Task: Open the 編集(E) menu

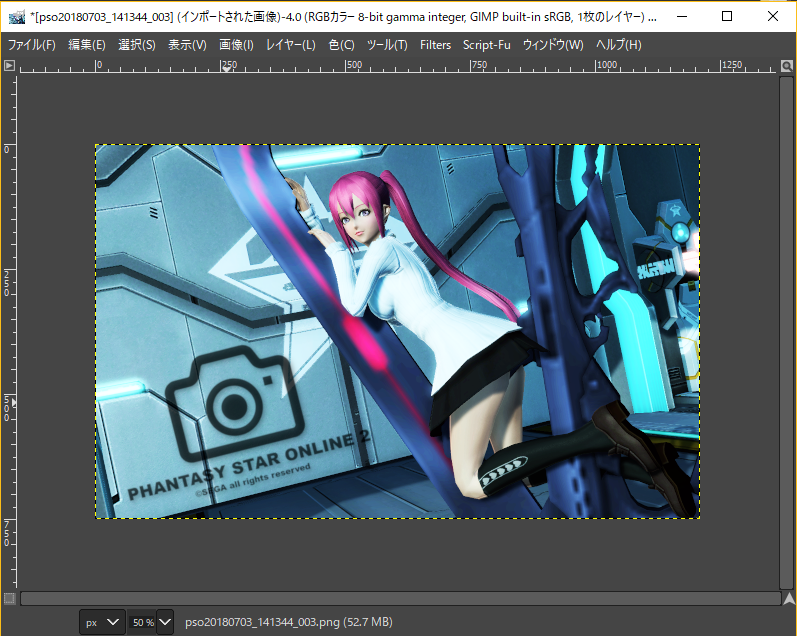Action: point(87,45)
